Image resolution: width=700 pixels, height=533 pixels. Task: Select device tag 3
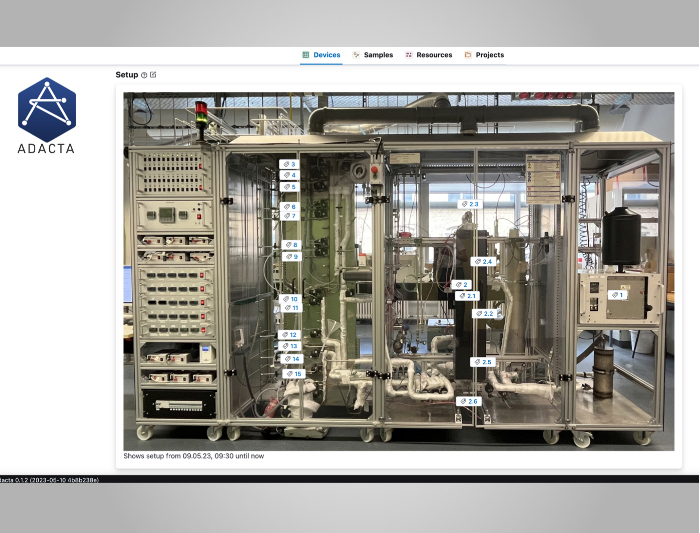pos(289,164)
